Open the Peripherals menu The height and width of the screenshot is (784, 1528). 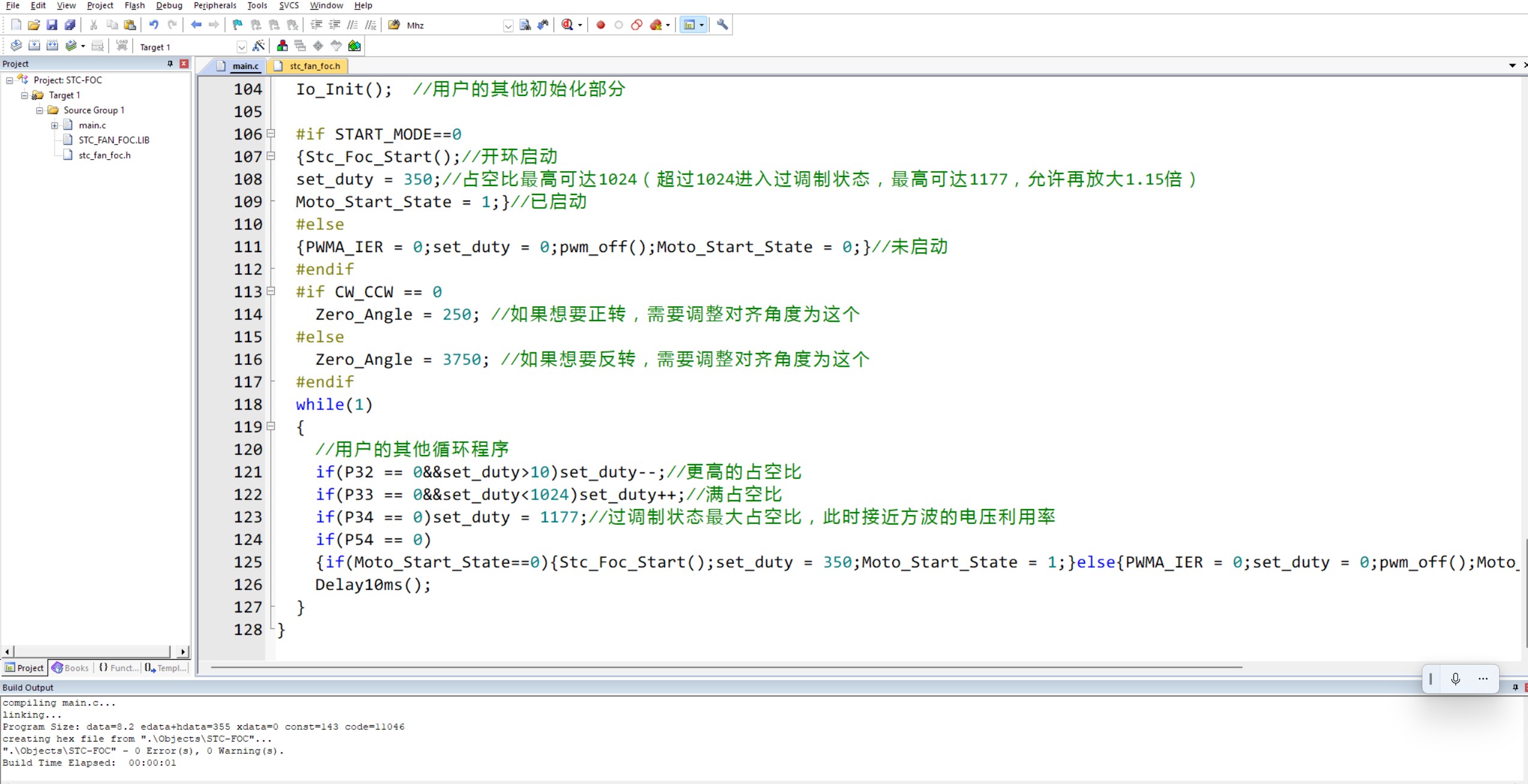coord(214,5)
